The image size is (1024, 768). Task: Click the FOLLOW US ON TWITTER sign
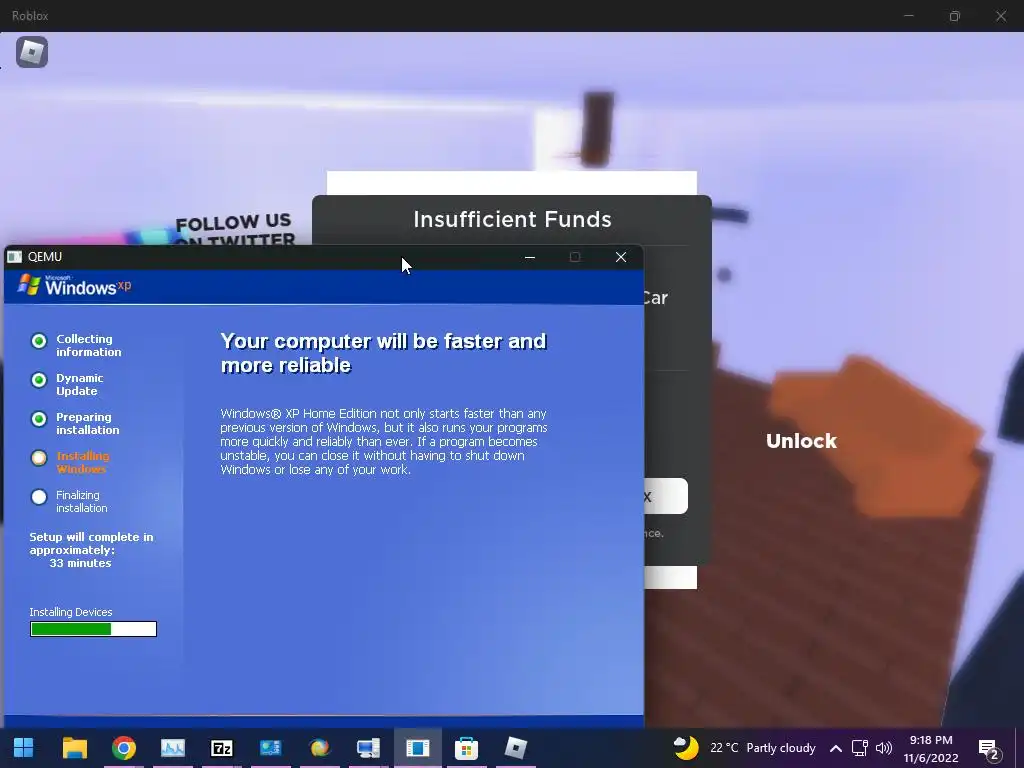point(234,229)
